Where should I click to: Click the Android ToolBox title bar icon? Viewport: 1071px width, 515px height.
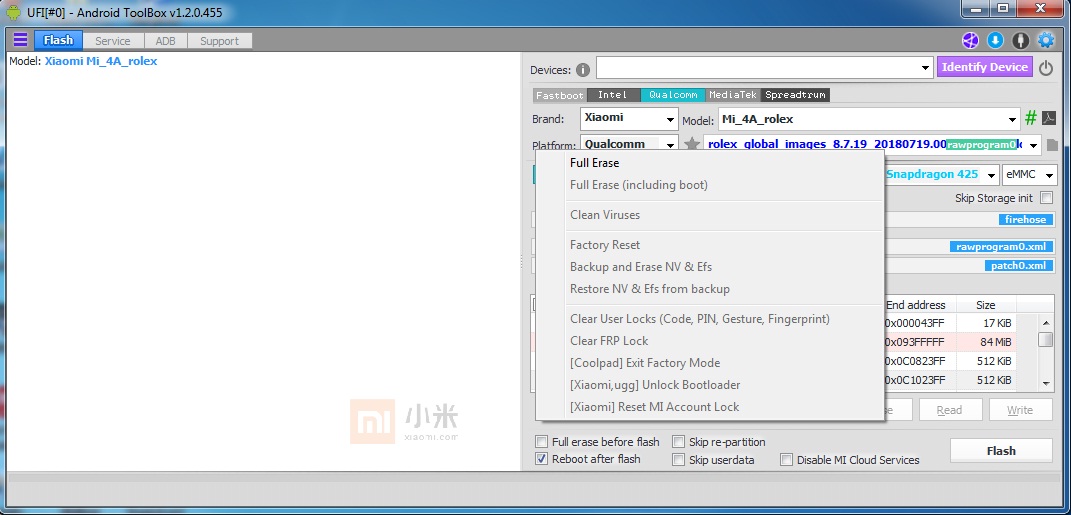(x=13, y=12)
